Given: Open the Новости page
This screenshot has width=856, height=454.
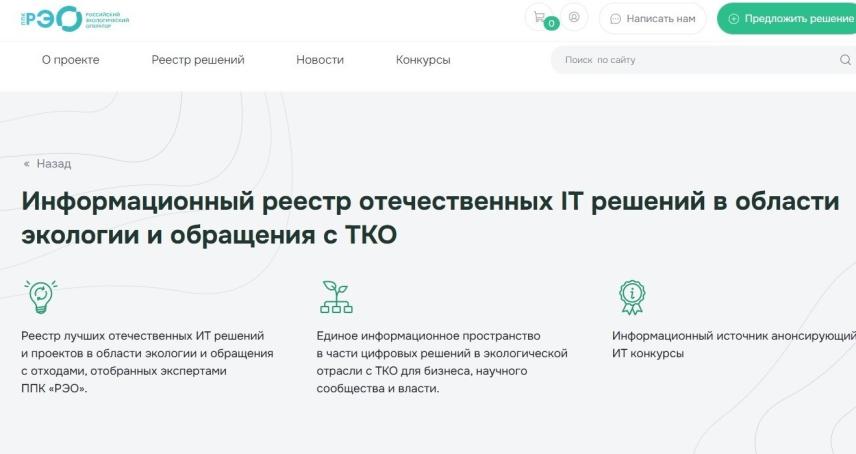Looking at the screenshot, I should (319, 60).
